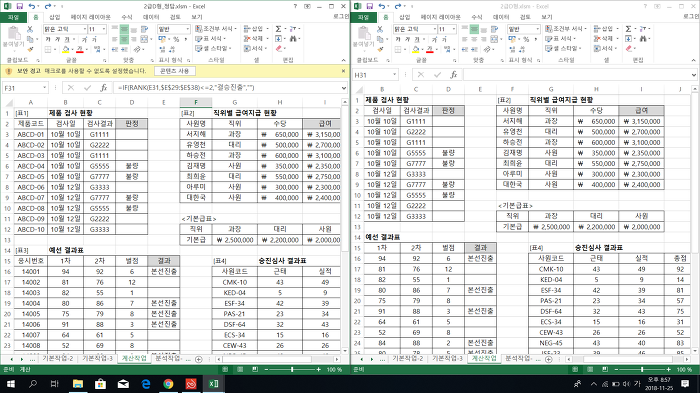
Task: Switch to Page Layout view in left status bar
Action: coord(240,369)
